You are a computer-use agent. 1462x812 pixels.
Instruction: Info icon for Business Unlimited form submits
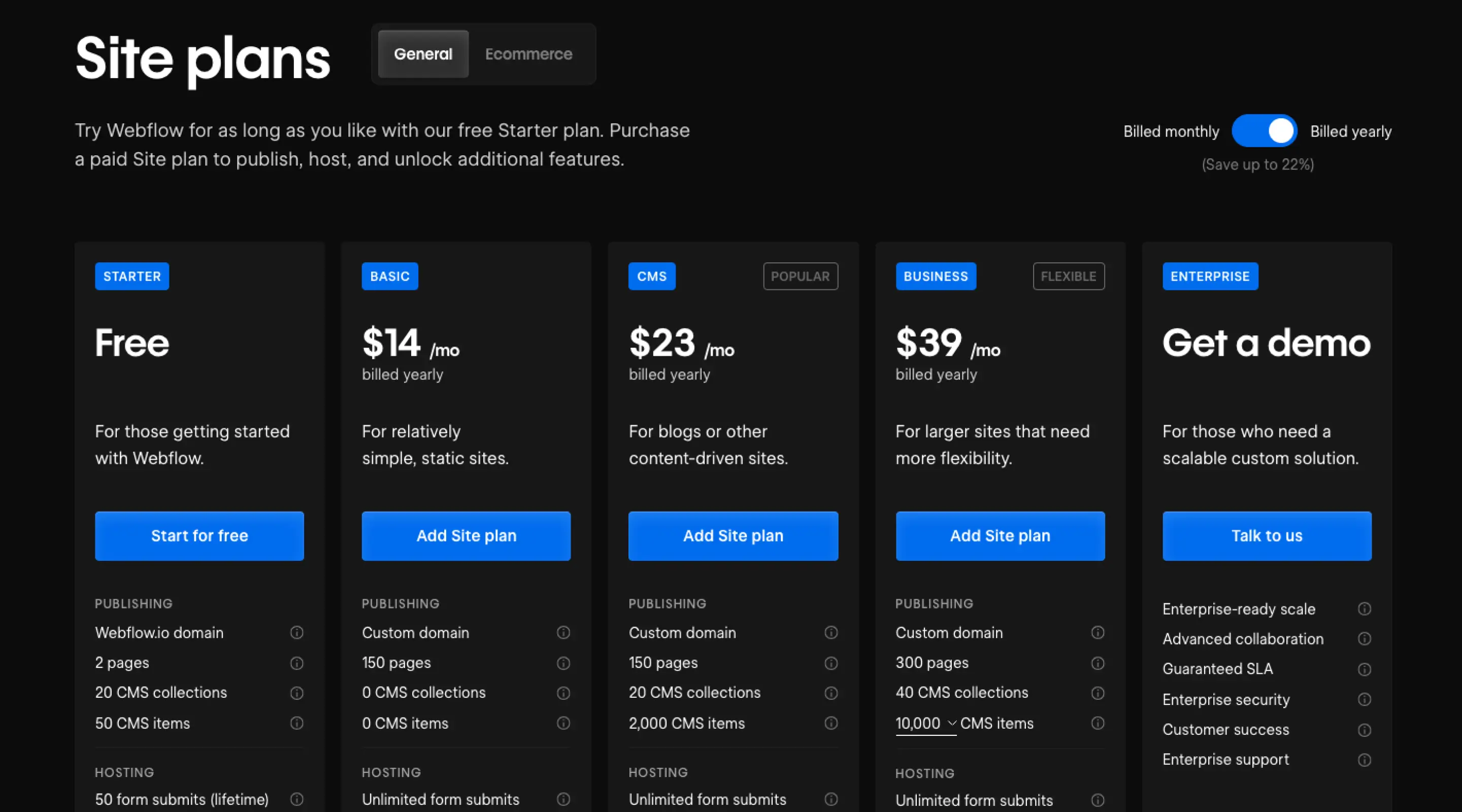1098,800
